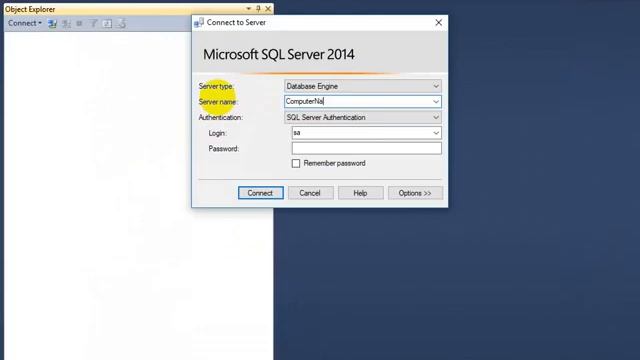The image size is (640, 360).
Task: Expand the Login dropdown arrow
Action: [x=436, y=133]
